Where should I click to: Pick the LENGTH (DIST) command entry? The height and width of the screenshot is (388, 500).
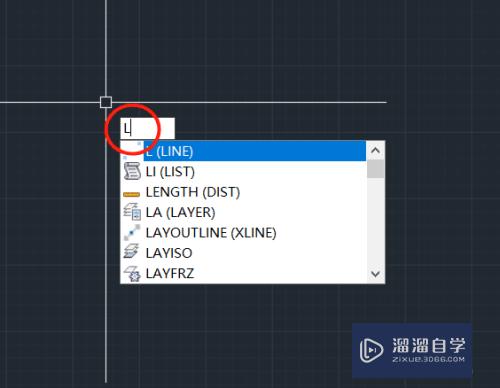tap(243, 192)
